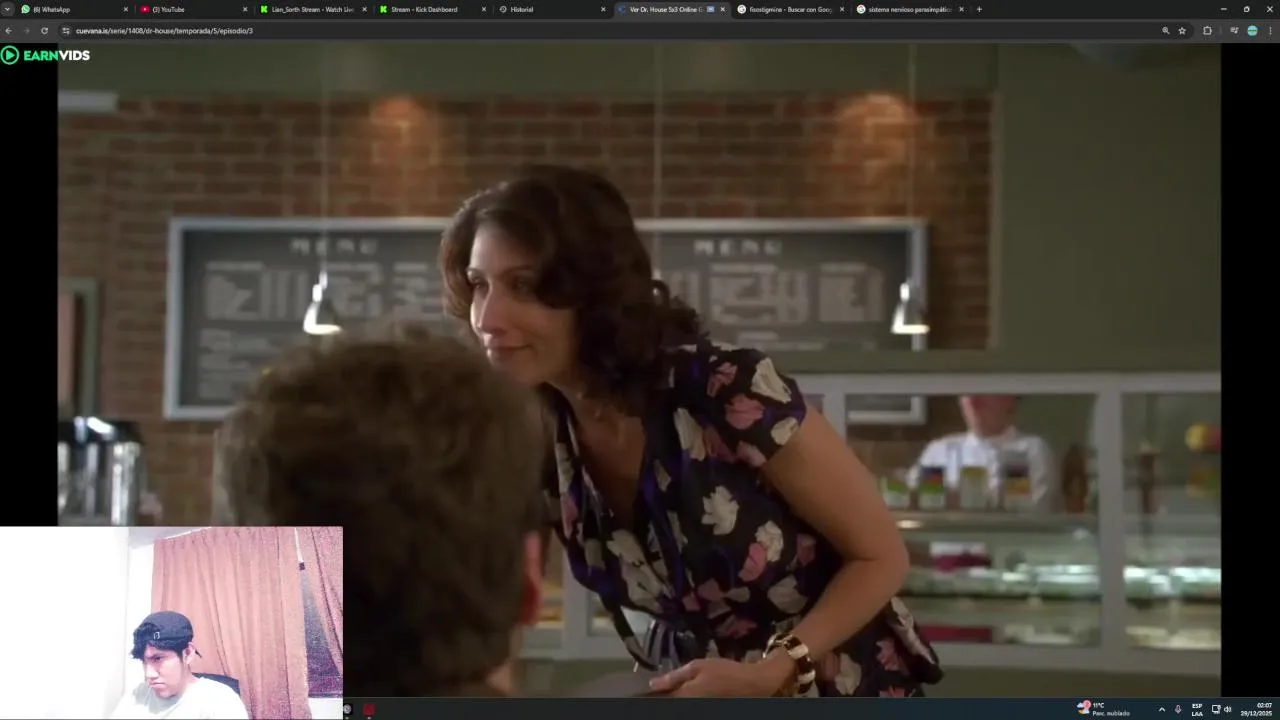Click the Dr. House video player
The image size is (1280, 720).
pyautogui.click(x=638, y=369)
